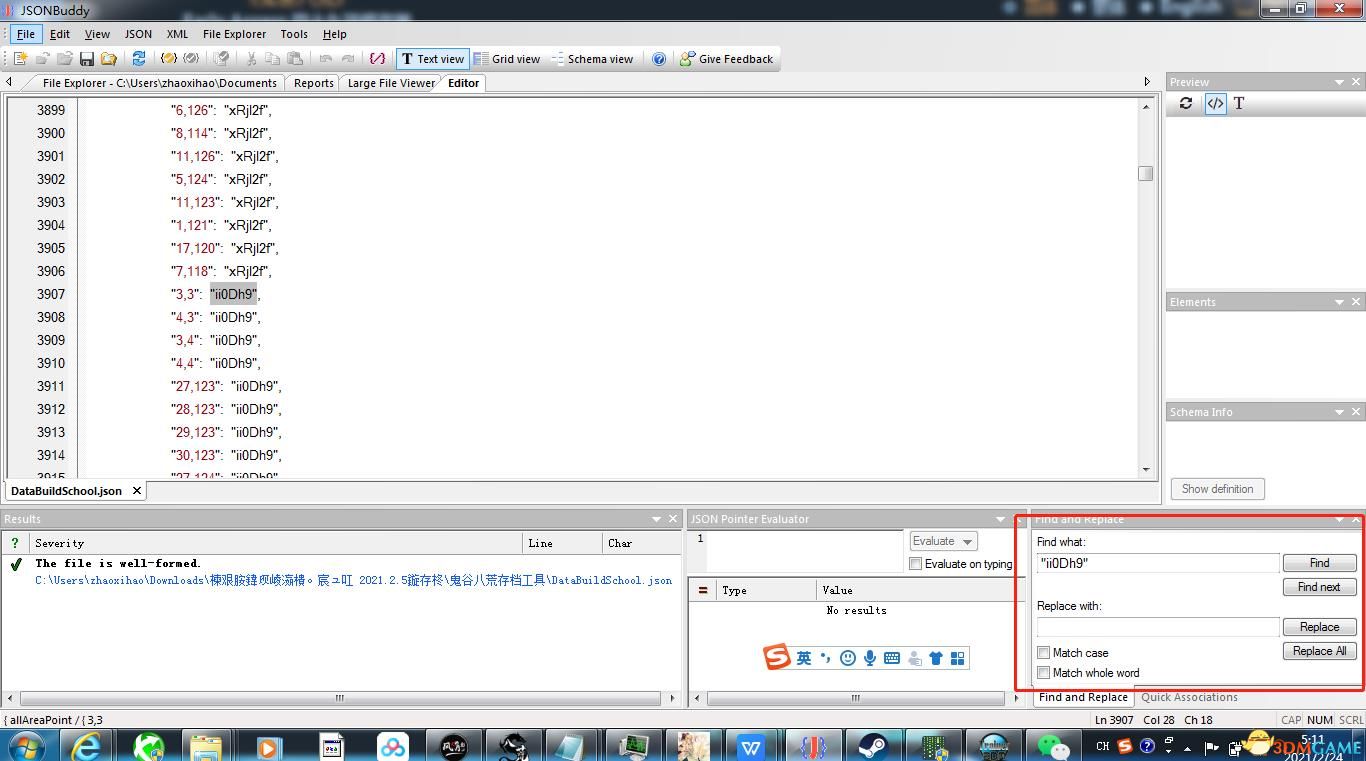Click the tab strip scroll-right arrow
1366x761 pixels.
[1147, 82]
